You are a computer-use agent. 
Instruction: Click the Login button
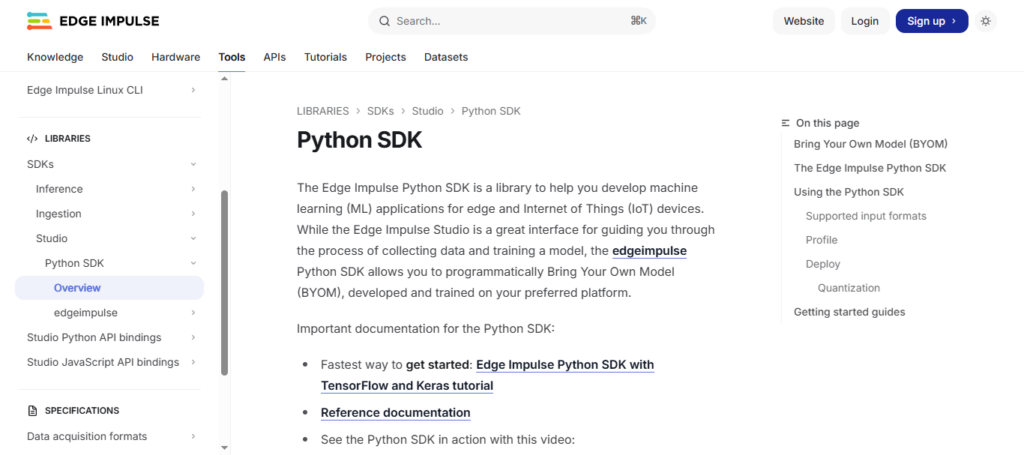(x=865, y=21)
